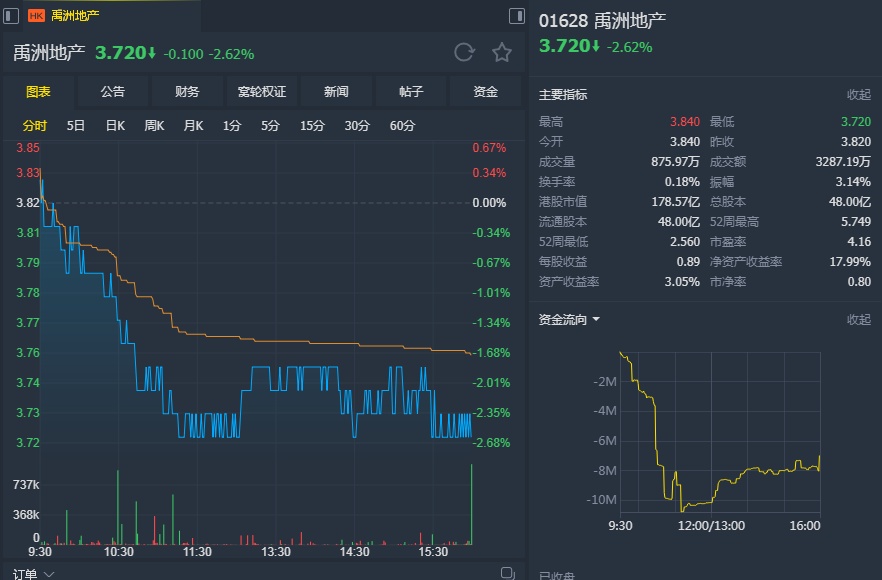Expand the 订单 dropdown

click(49, 574)
